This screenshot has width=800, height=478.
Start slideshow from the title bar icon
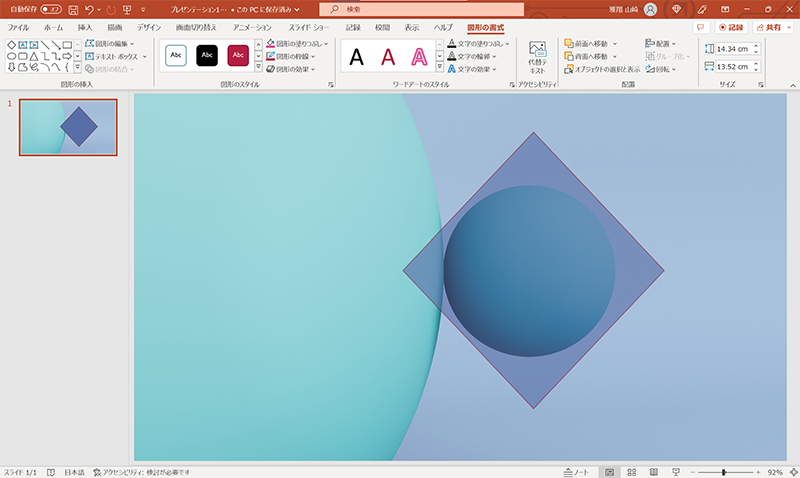click(124, 9)
